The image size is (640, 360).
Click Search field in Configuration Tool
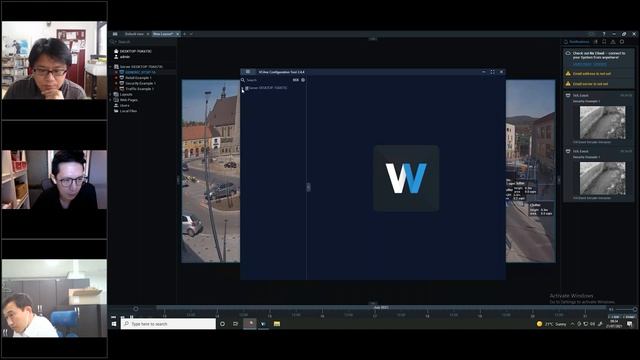point(267,80)
